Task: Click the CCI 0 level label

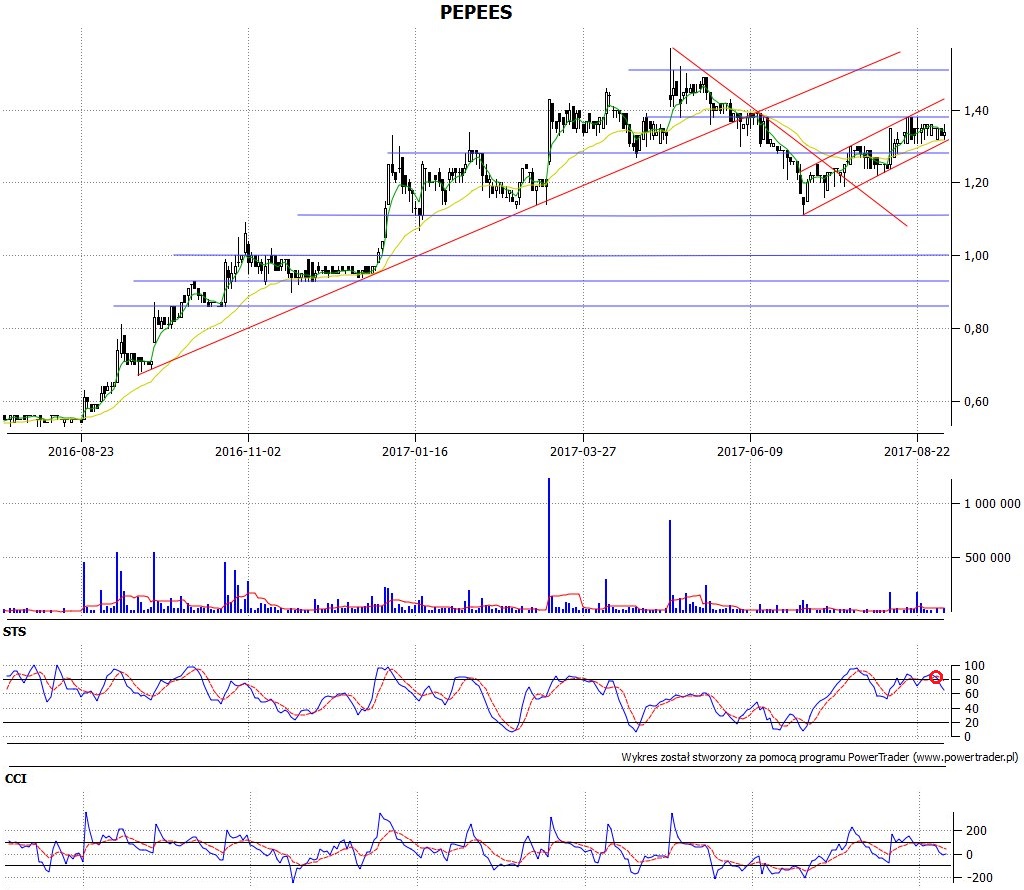Action: pos(969,854)
